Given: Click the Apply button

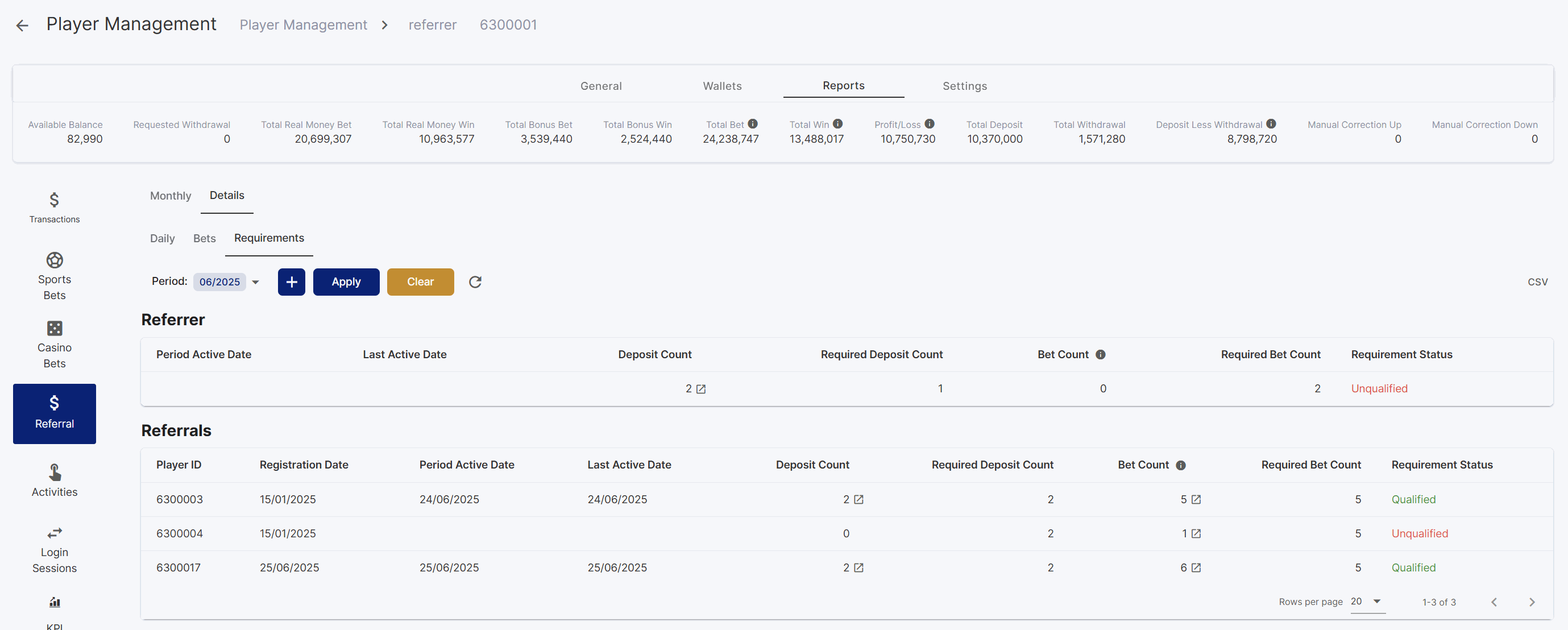Looking at the screenshot, I should point(346,282).
